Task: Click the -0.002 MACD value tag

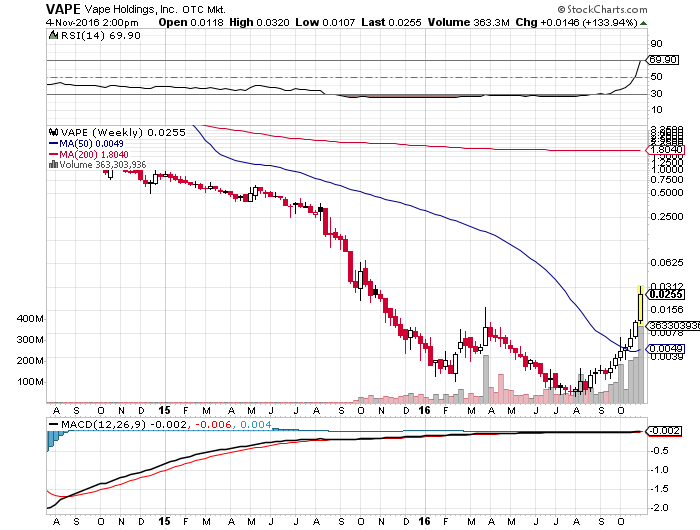Action: [x=664, y=430]
